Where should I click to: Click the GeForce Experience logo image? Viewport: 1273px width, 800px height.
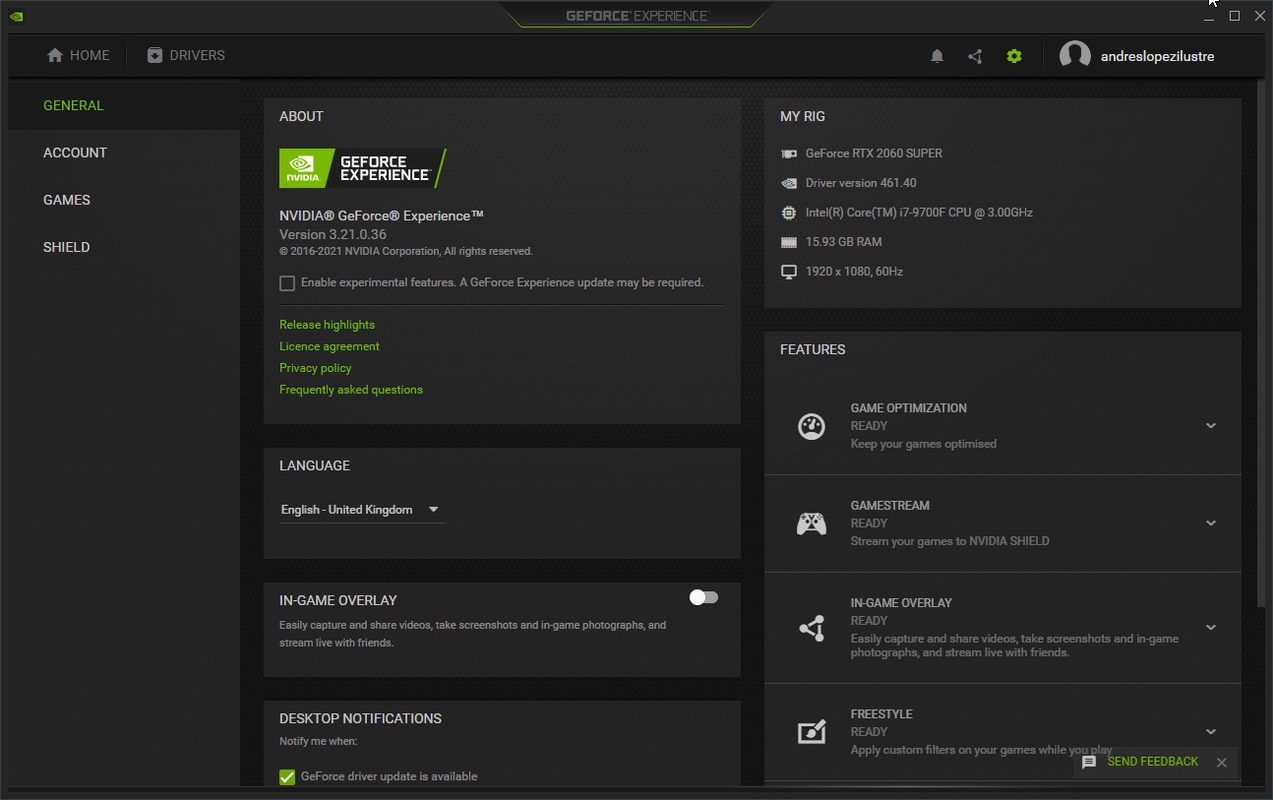point(362,168)
